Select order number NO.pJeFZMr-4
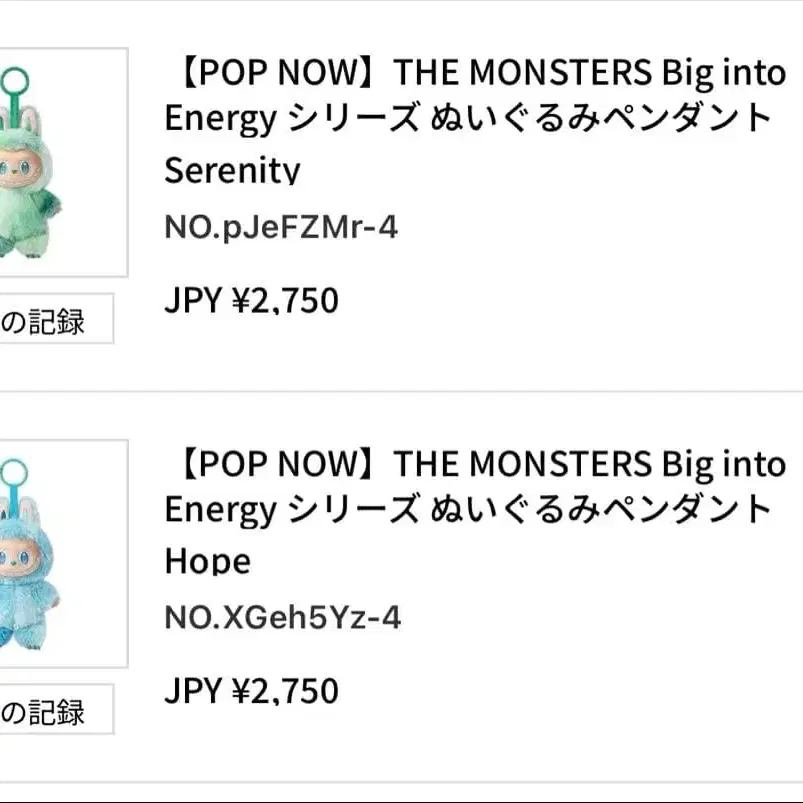 click(x=281, y=228)
